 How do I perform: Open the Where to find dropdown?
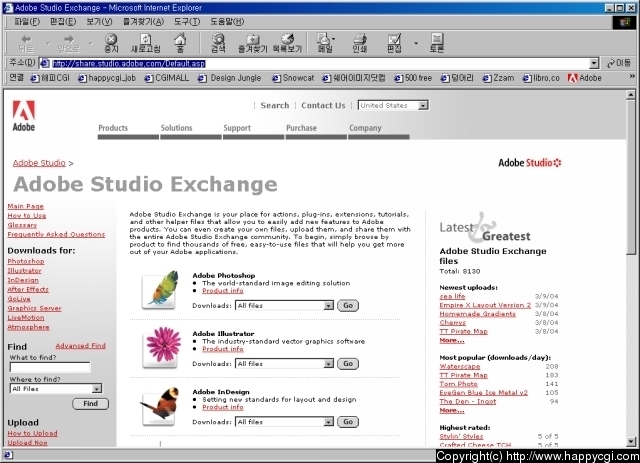(x=56, y=389)
